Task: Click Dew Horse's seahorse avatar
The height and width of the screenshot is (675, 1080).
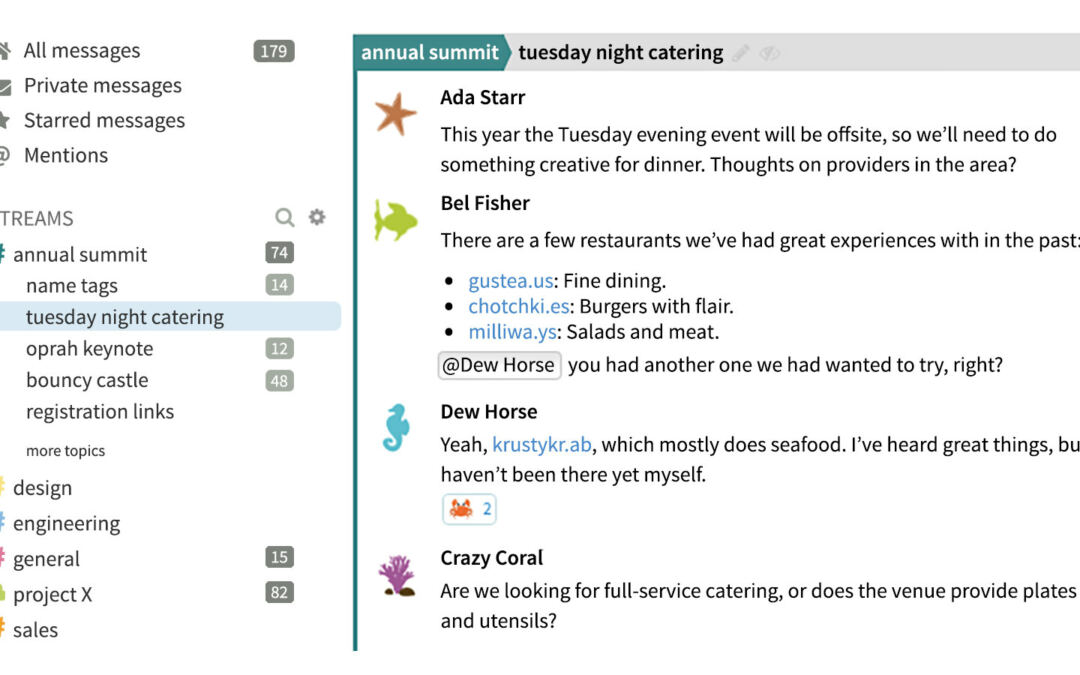Action: (x=395, y=428)
